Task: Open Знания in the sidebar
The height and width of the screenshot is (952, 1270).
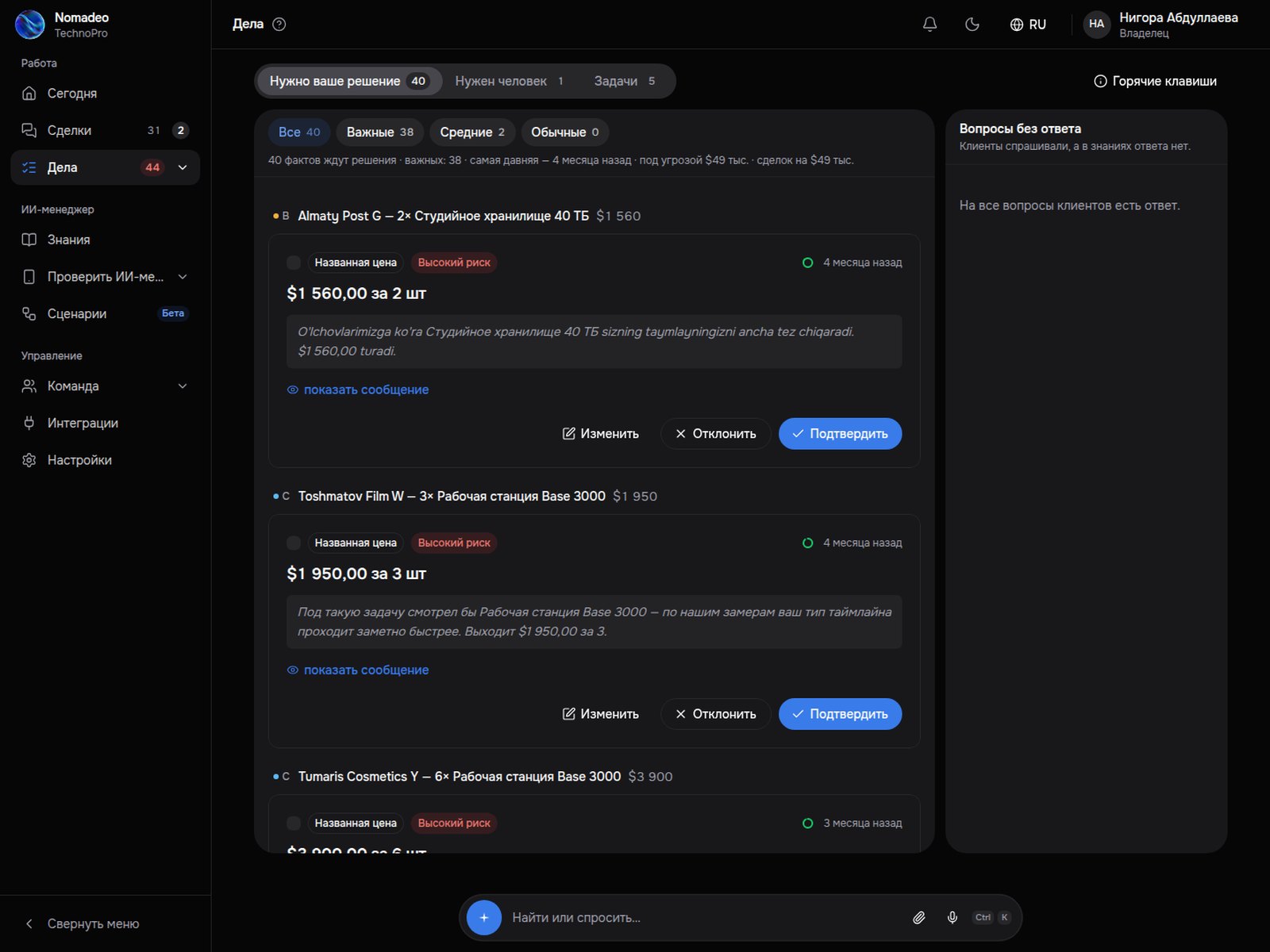Action: (x=106, y=240)
